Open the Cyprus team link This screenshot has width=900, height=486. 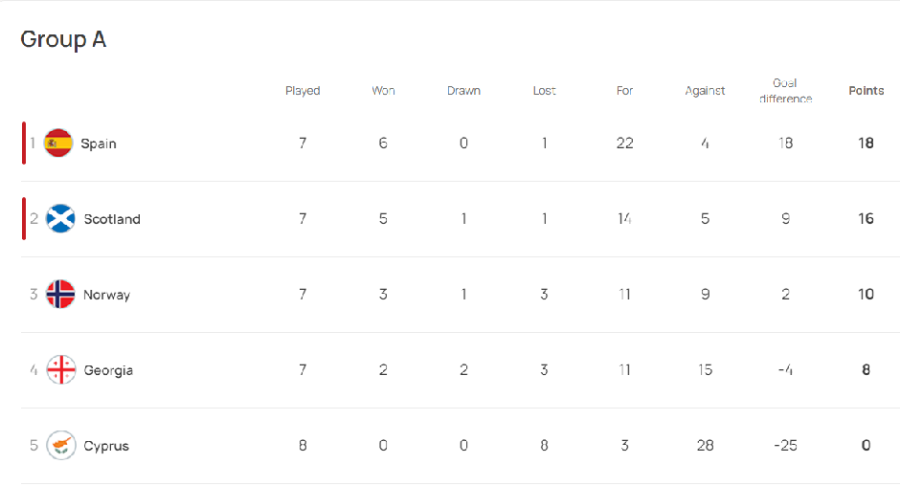(x=106, y=446)
